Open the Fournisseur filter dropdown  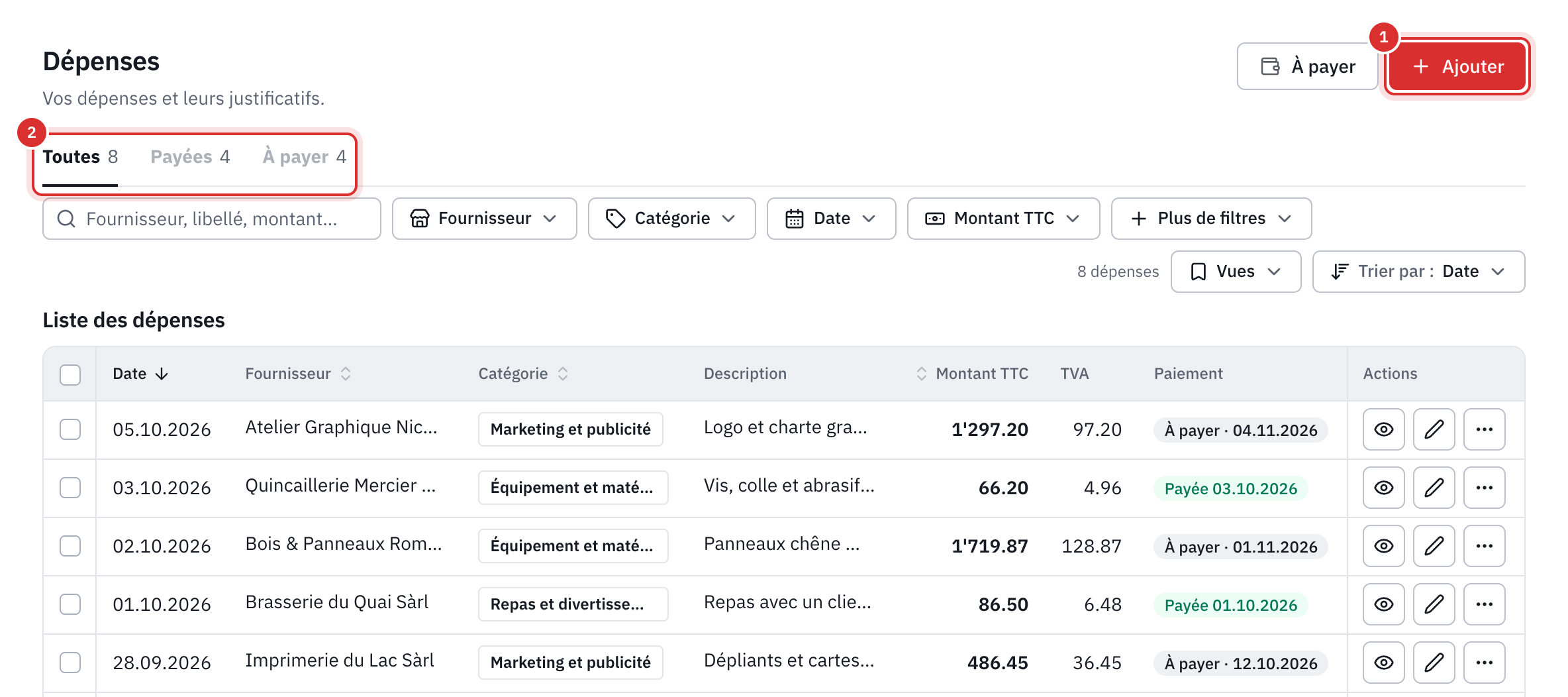point(484,219)
